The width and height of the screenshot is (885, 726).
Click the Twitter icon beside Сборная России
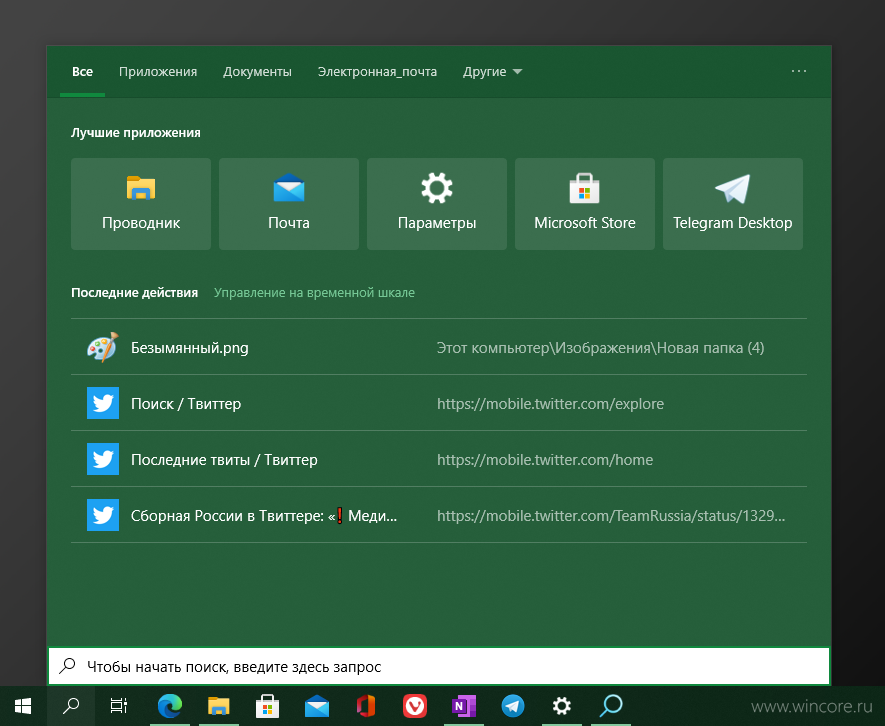click(103, 515)
